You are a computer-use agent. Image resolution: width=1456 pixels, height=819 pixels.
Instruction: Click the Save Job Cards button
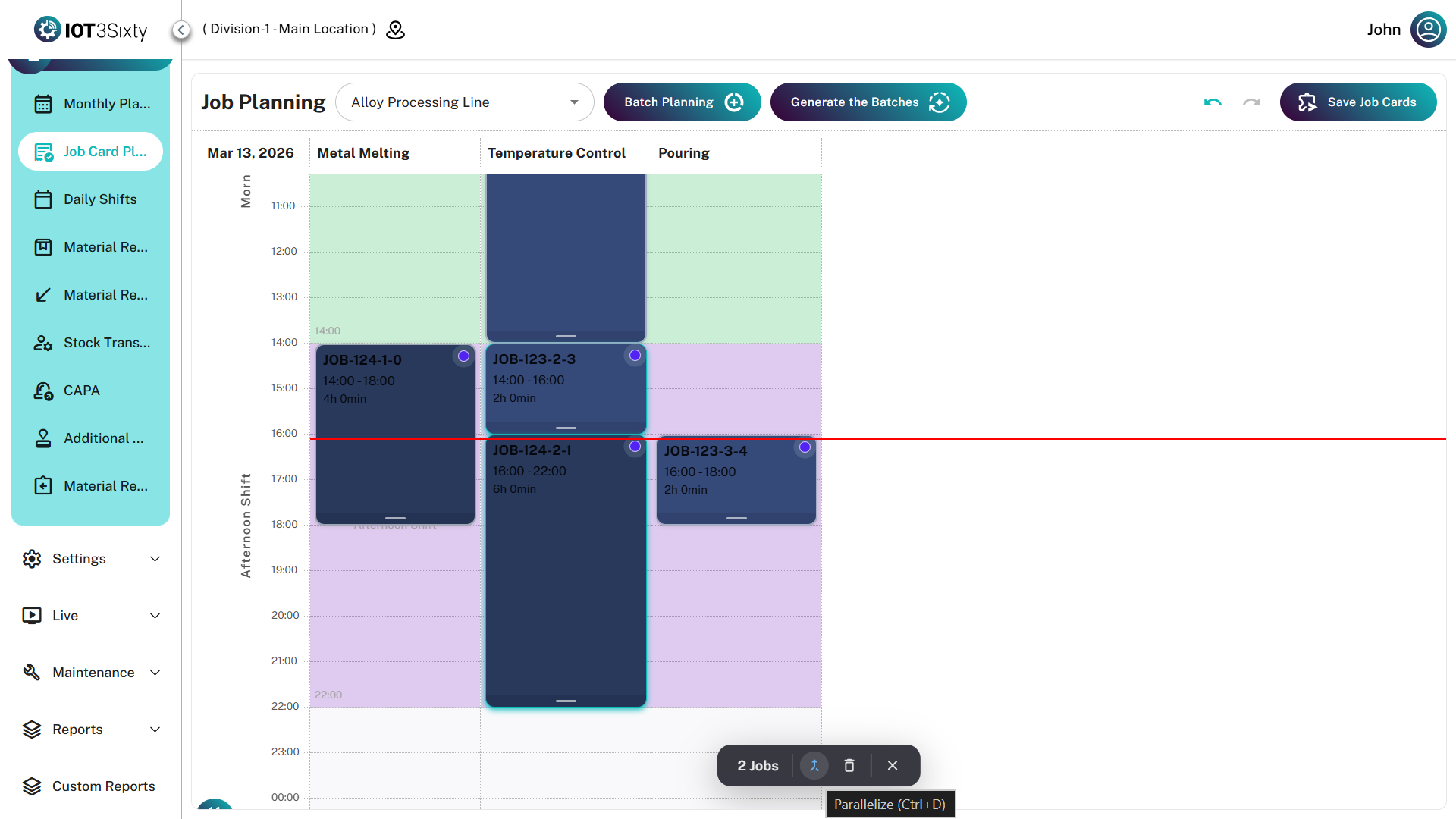pyautogui.click(x=1357, y=102)
